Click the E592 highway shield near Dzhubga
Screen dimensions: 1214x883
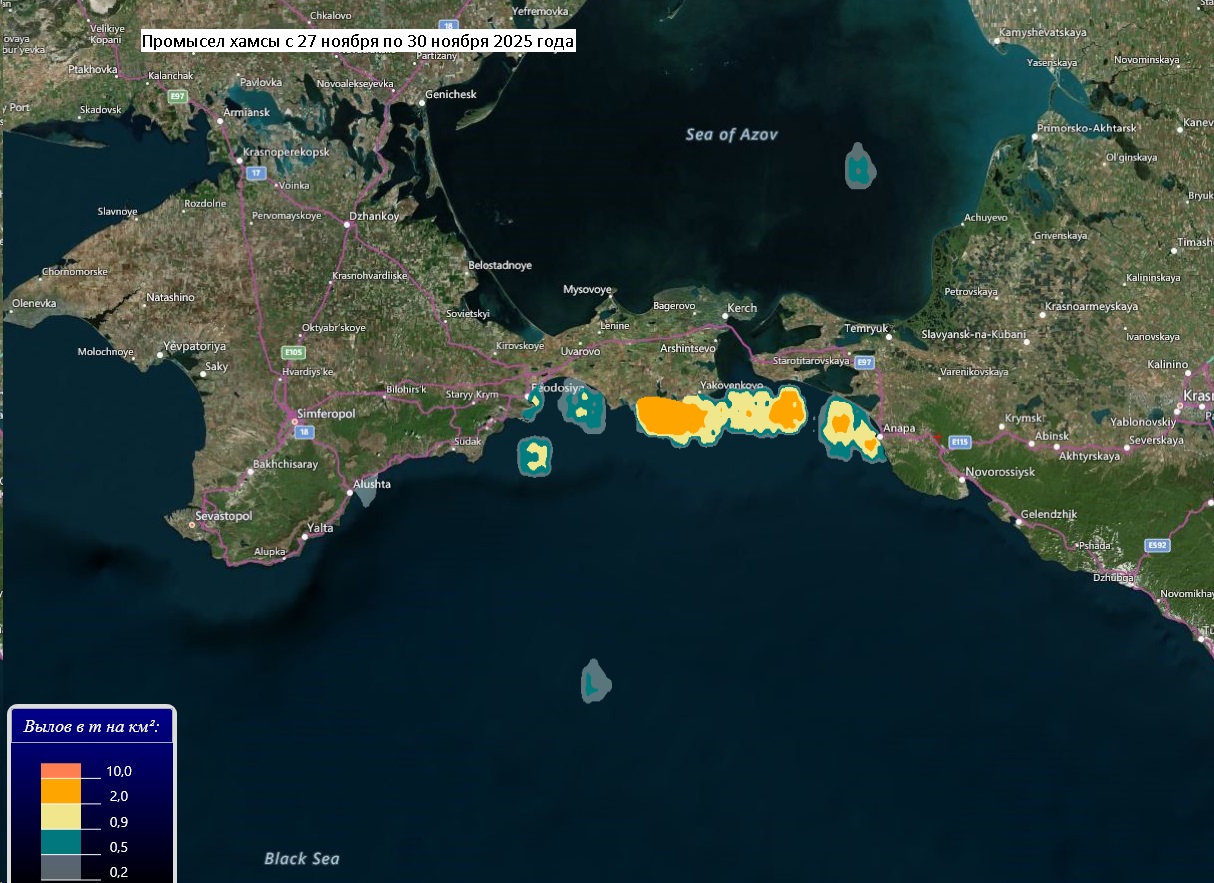click(1157, 545)
